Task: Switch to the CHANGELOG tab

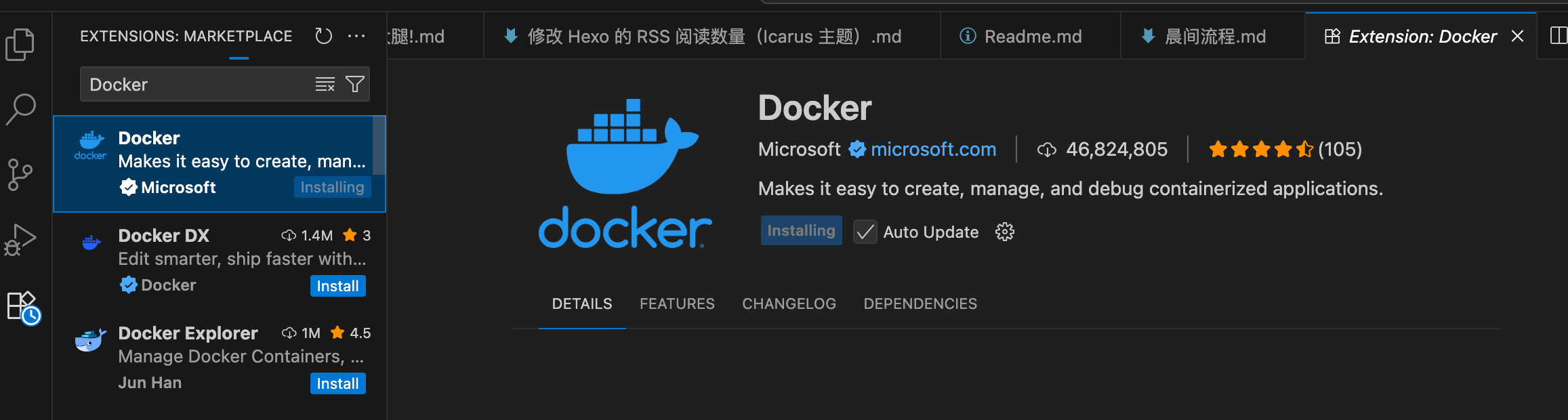Action: pos(789,303)
